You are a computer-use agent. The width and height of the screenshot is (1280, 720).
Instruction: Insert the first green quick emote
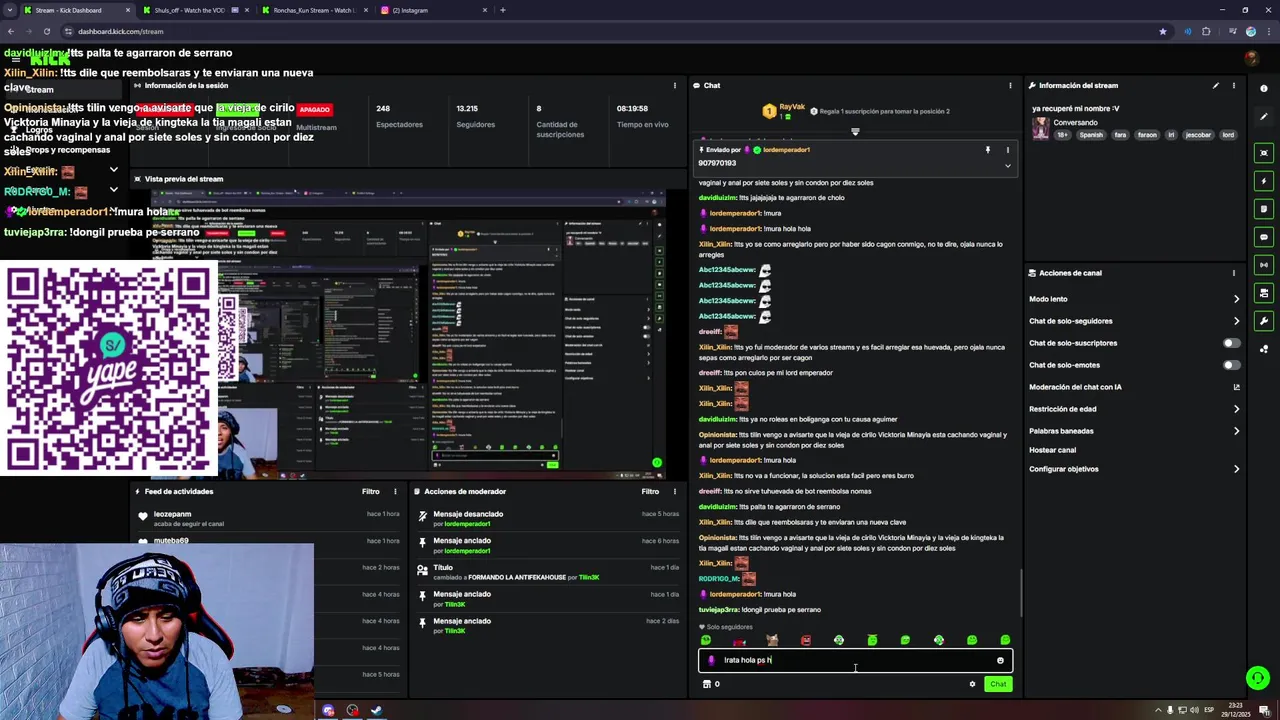click(706, 640)
